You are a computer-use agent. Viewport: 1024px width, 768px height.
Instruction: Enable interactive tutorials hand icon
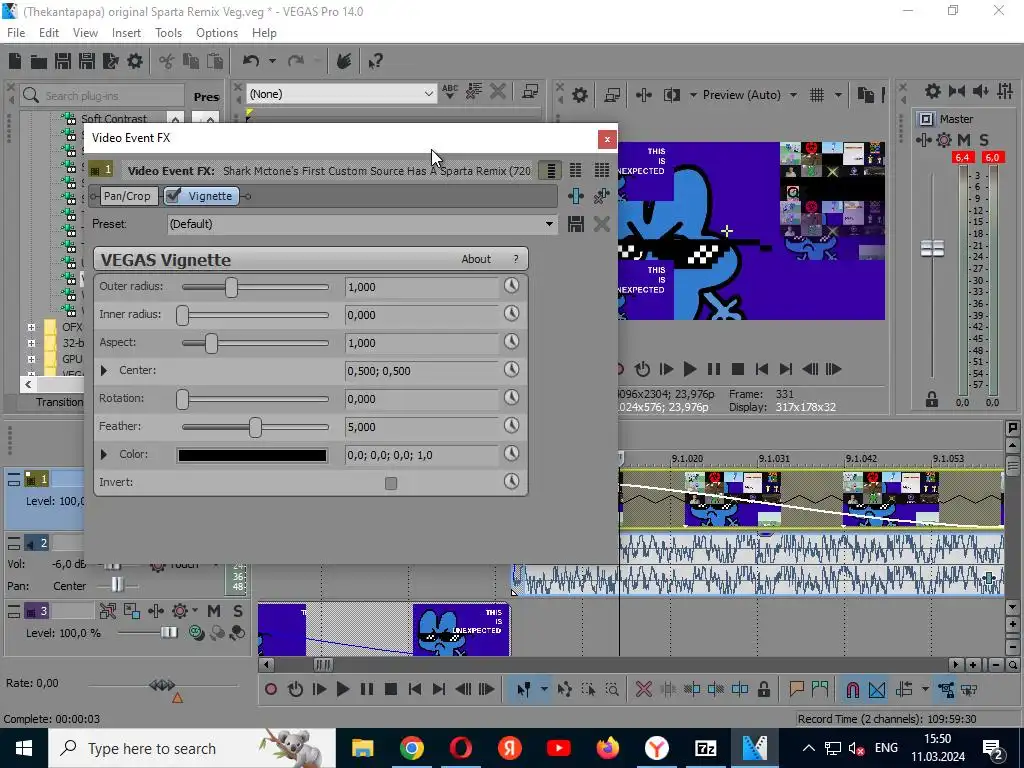pyautogui.click(x=344, y=61)
